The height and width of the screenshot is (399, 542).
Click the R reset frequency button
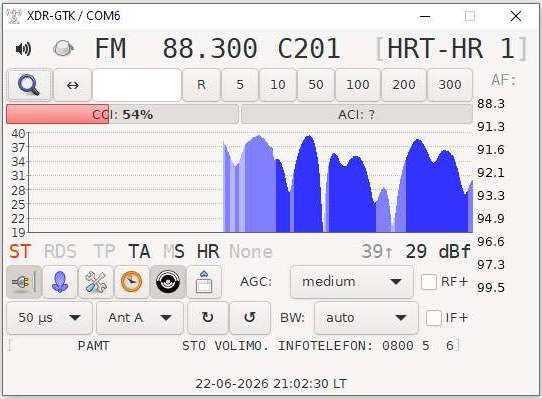[201, 85]
